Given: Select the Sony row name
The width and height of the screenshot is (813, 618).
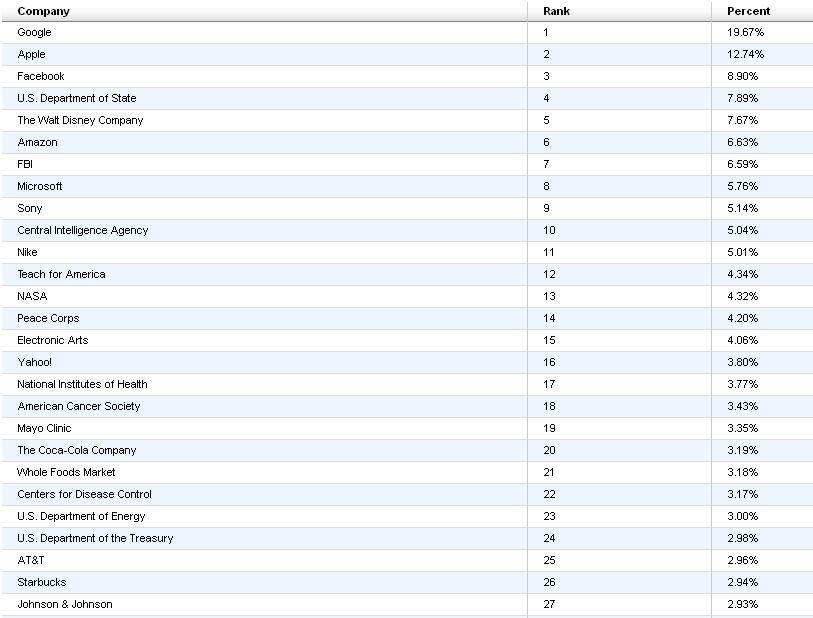Looking at the screenshot, I should 30,208.
